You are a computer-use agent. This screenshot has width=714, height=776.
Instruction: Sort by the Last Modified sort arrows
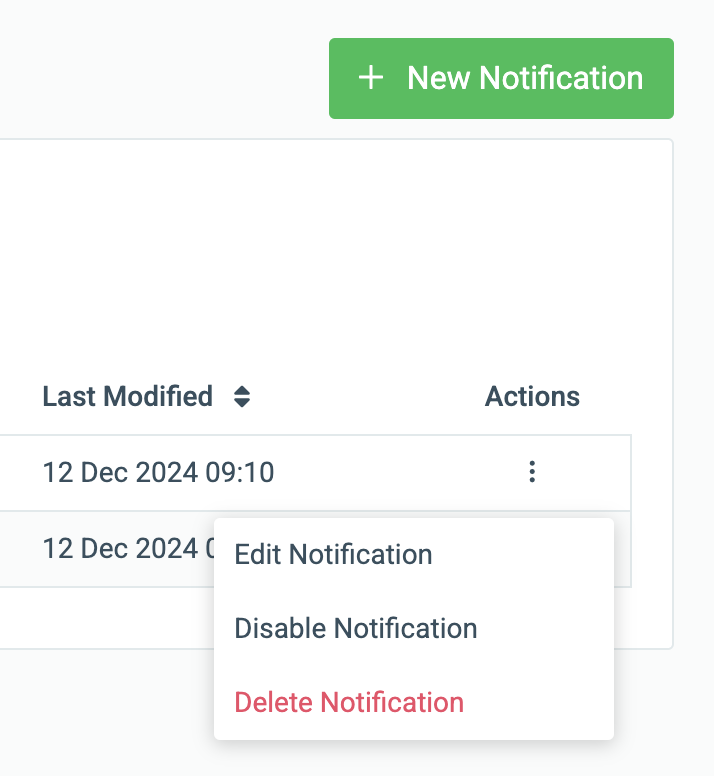pos(242,396)
